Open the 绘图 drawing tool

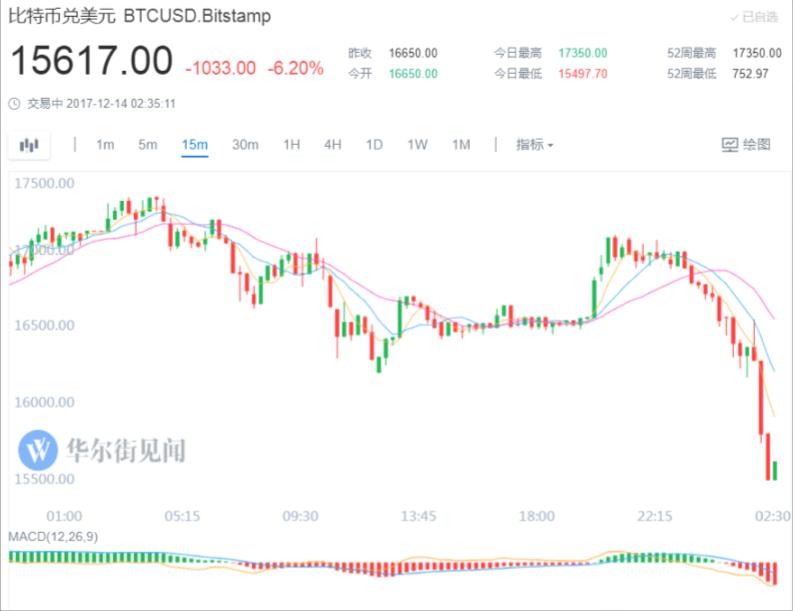pyautogui.click(x=746, y=145)
